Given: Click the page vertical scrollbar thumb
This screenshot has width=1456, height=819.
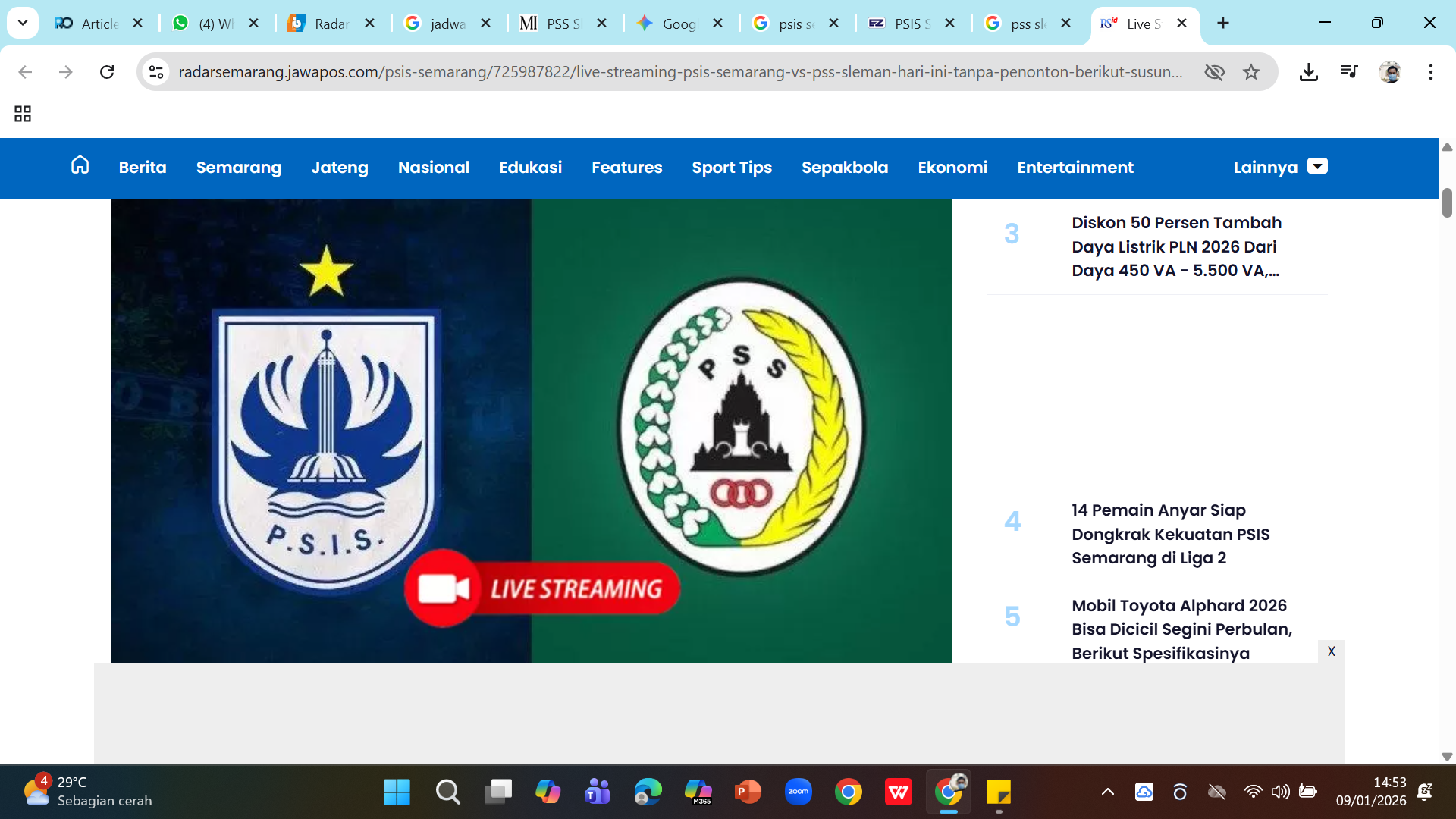Looking at the screenshot, I should click(1447, 202).
